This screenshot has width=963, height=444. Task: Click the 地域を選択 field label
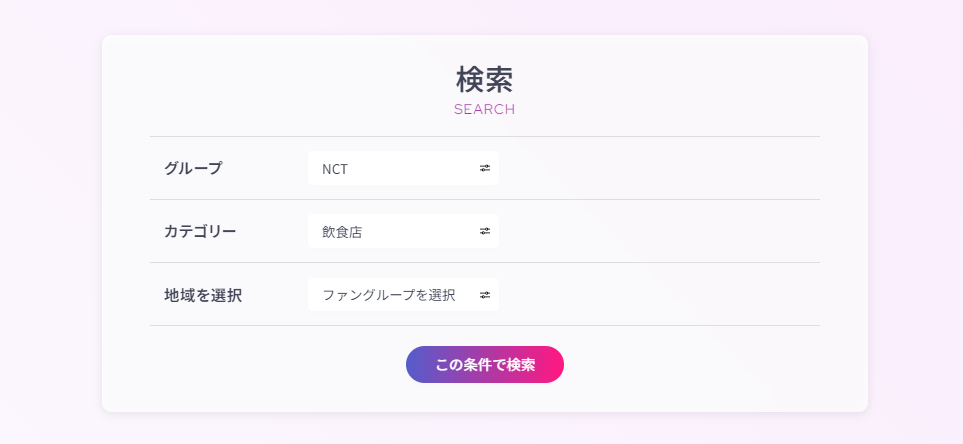[203, 295]
